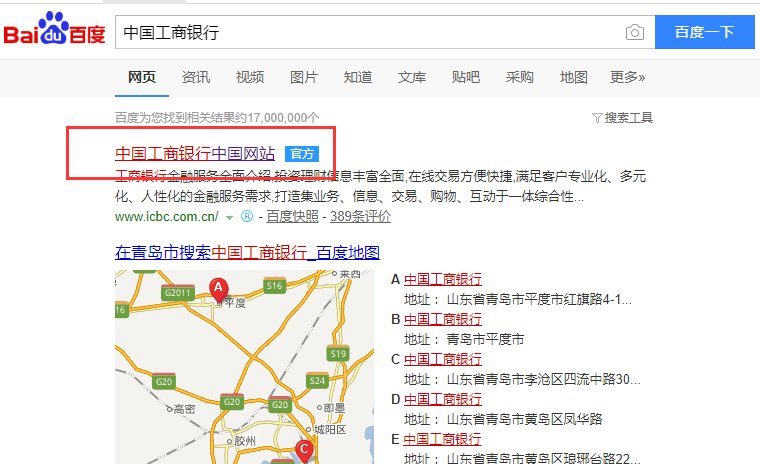Screen dimensions: 760x464
Task: Switch to the 地图 tab
Action: pyautogui.click(x=574, y=77)
